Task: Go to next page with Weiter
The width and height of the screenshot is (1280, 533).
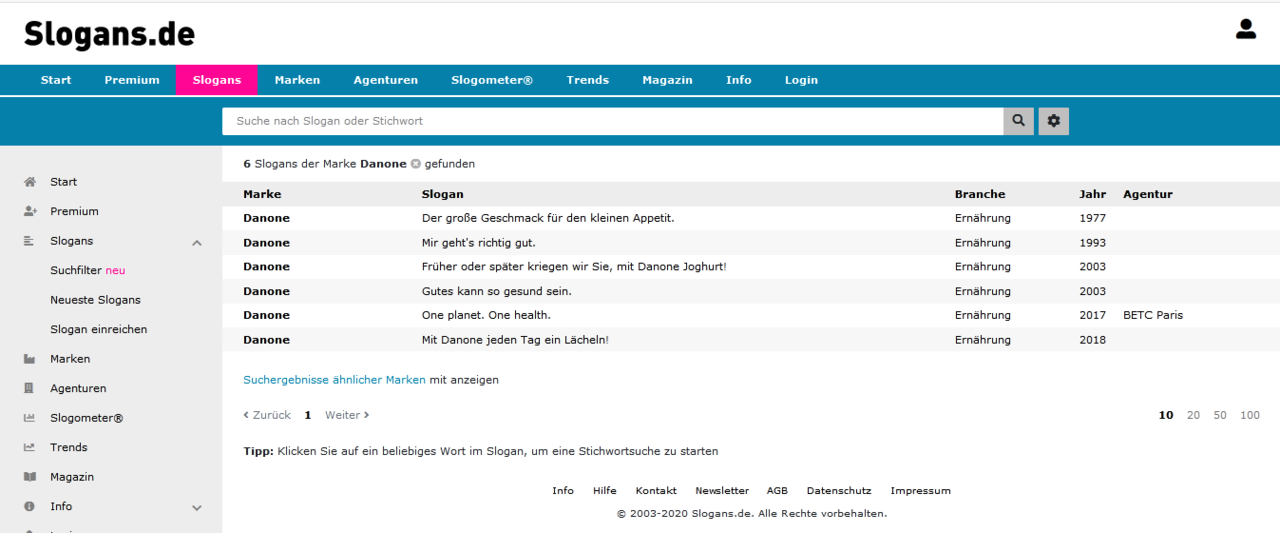Action: [346, 415]
